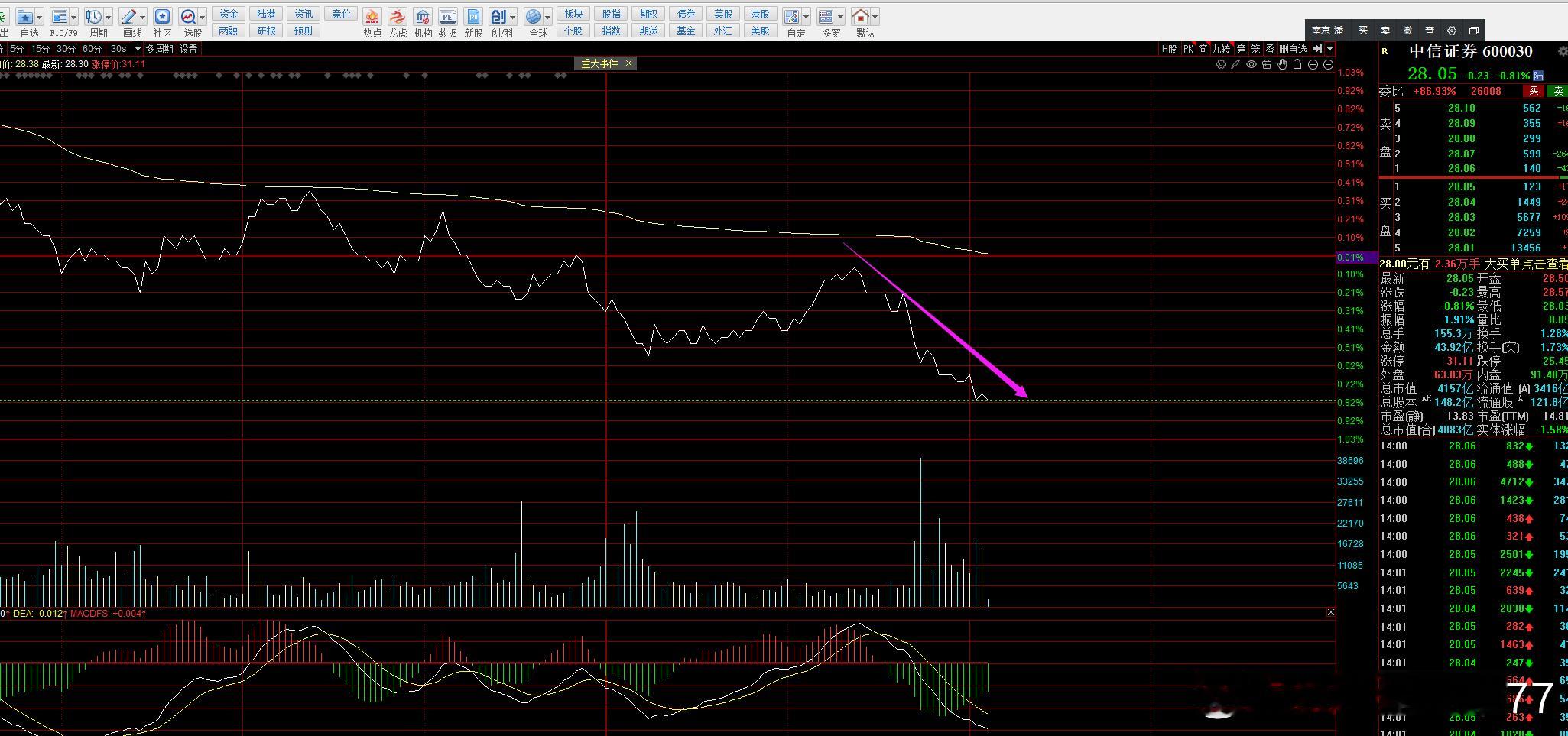Close the MACD indicator panel

(1330, 612)
